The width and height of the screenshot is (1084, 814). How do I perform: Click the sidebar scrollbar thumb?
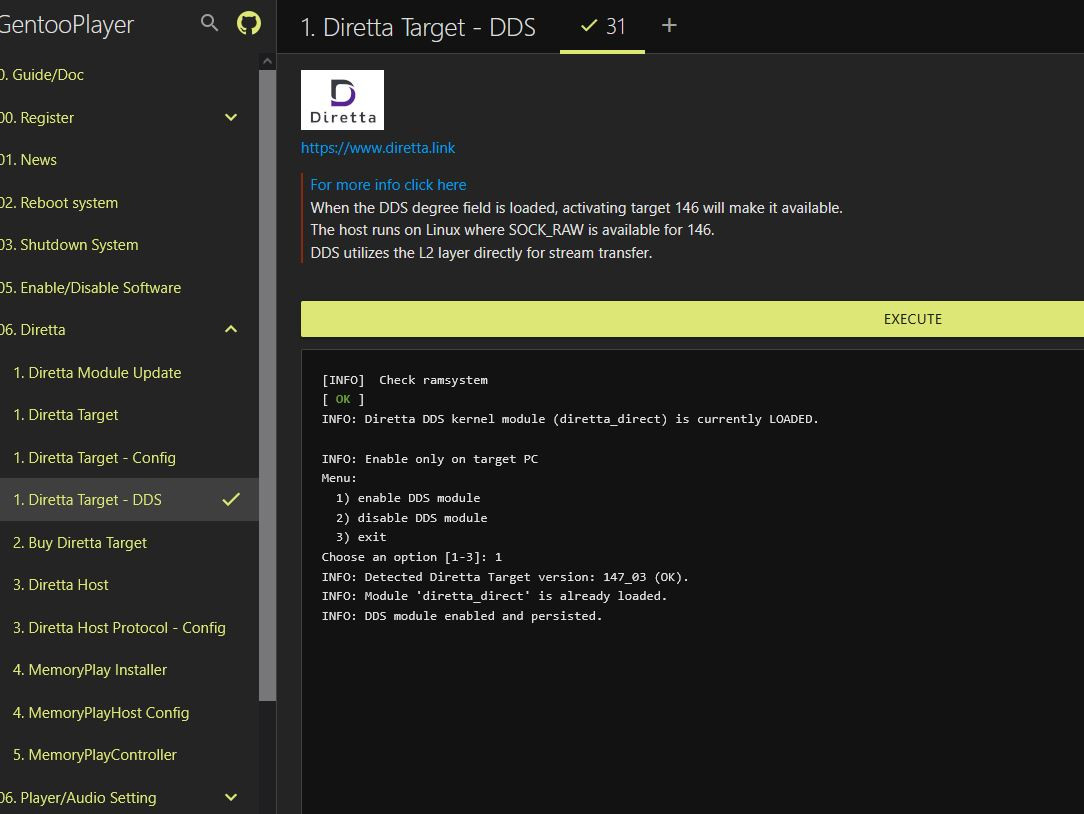tap(268, 385)
